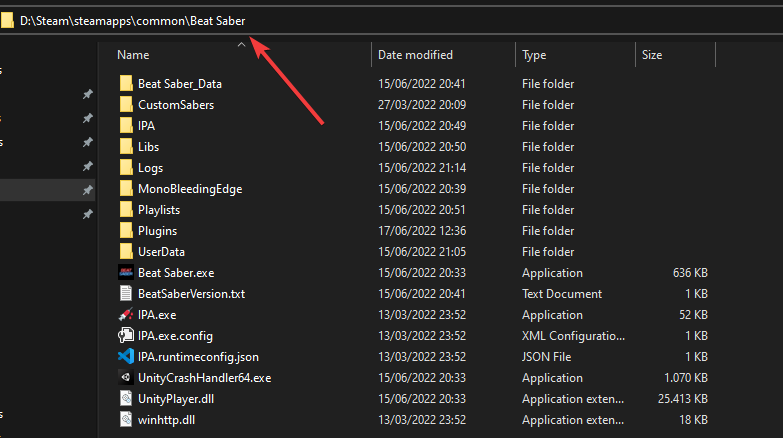
Task: Select the IPA.exe.config file name
Action: (175, 336)
